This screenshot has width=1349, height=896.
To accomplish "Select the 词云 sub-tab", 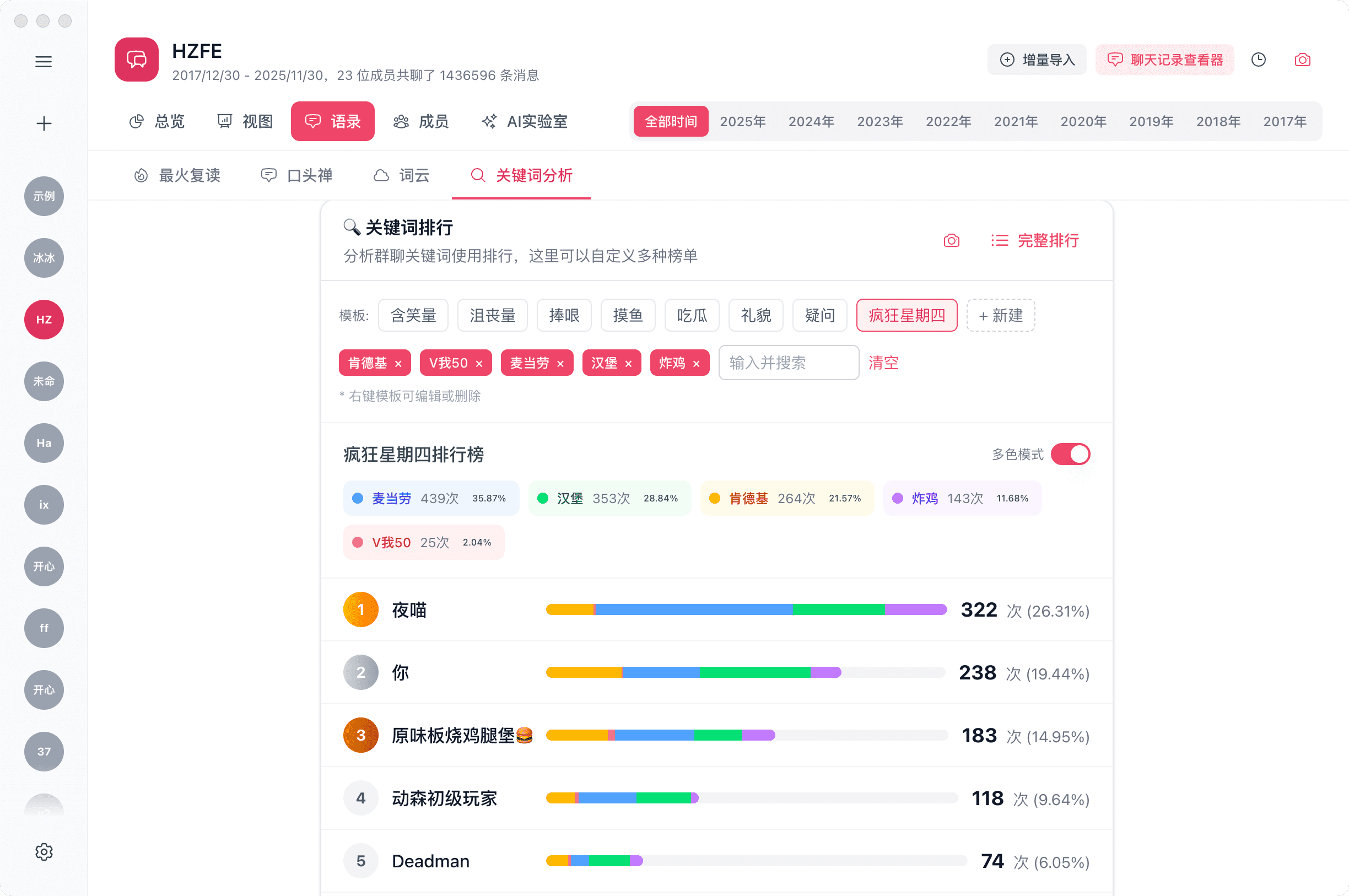I will click(402, 175).
